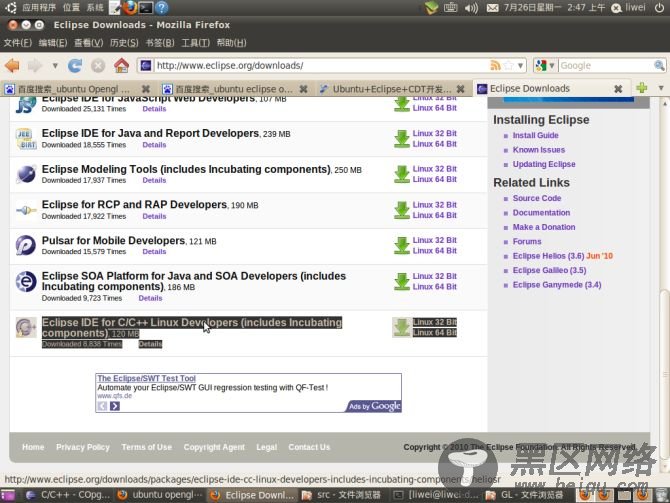
Task: Open the Install Guide link
Action: point(535,135)
